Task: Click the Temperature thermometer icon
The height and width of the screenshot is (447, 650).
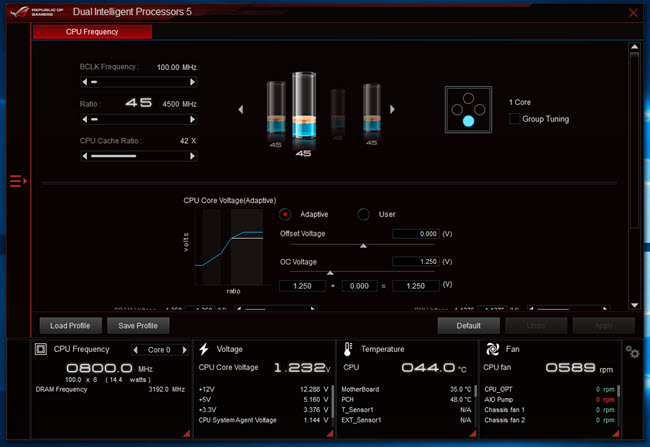Action: point(348,349)
